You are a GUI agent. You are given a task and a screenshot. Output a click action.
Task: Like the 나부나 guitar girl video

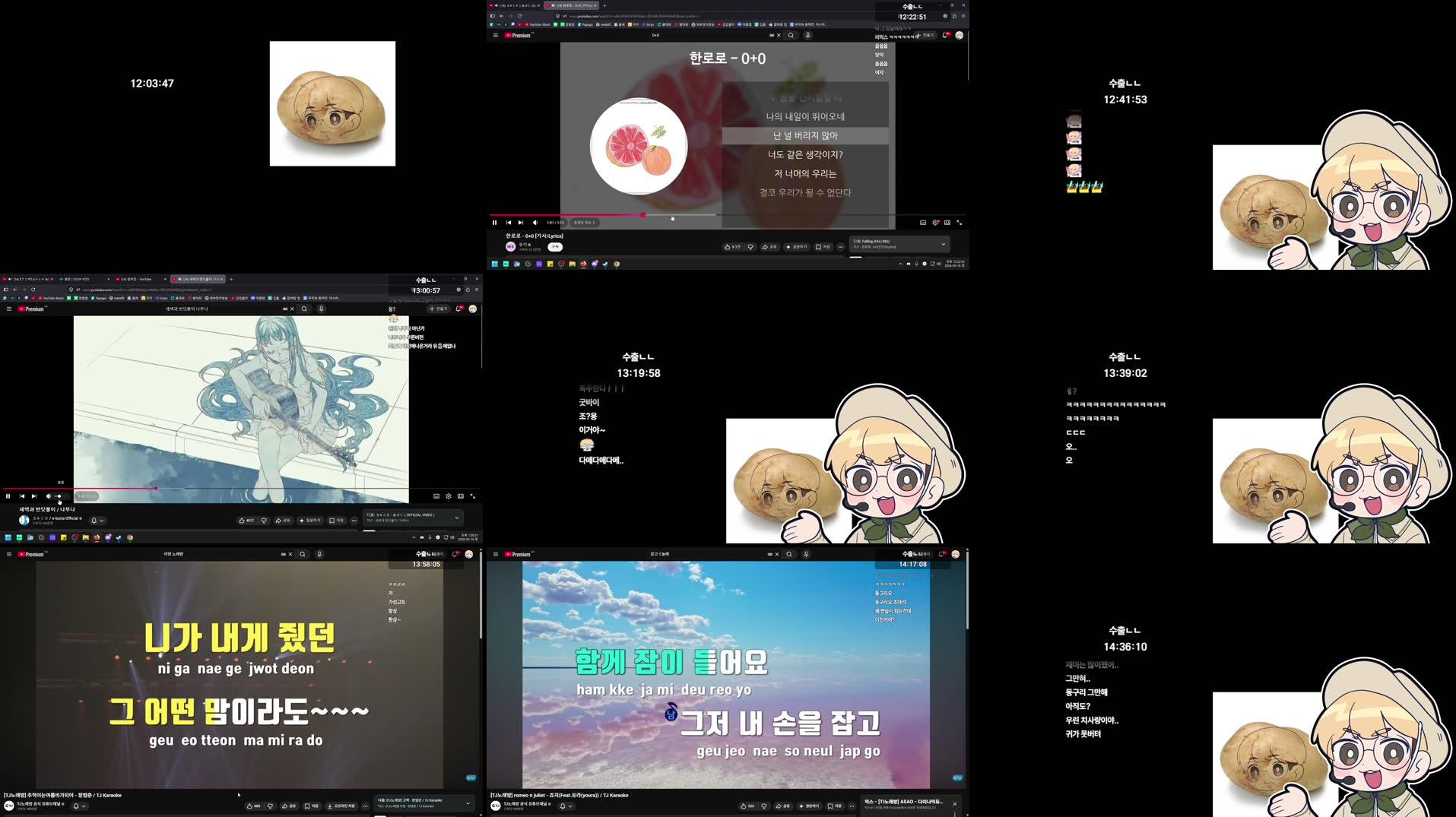tap(246, 521)
